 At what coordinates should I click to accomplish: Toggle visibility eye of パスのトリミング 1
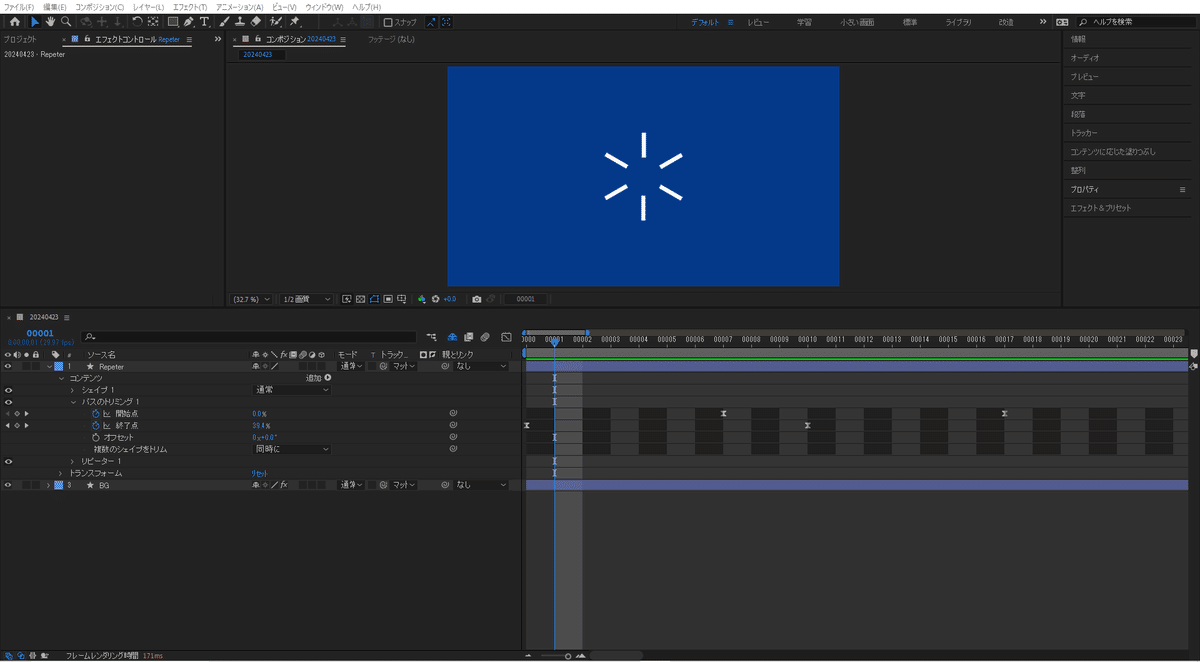coord(8,402)
